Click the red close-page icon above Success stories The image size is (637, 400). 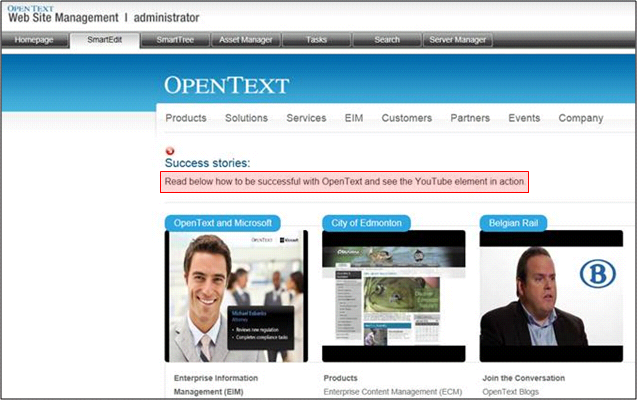(170, 151)
